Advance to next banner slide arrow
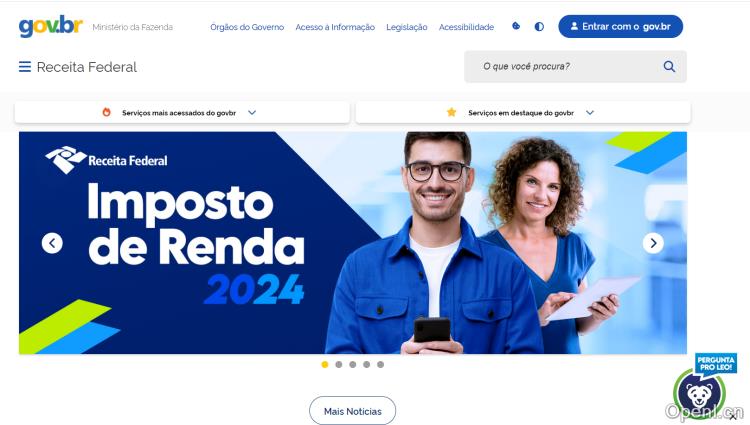750x425 pixels. (x=653, y=243)
